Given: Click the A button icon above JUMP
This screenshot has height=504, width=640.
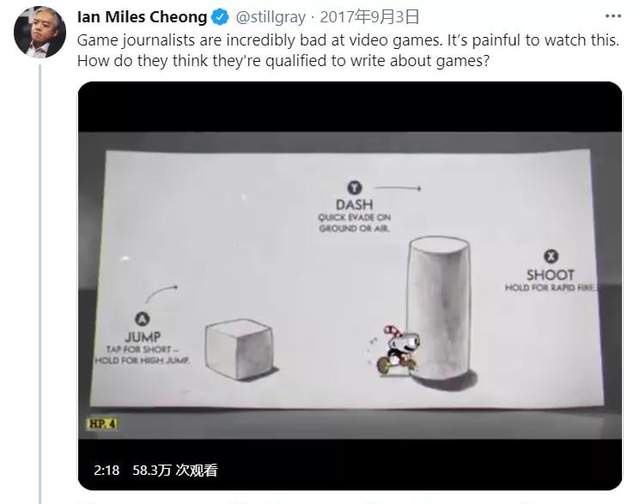Looking at the screenshot, I should point(142,319).
